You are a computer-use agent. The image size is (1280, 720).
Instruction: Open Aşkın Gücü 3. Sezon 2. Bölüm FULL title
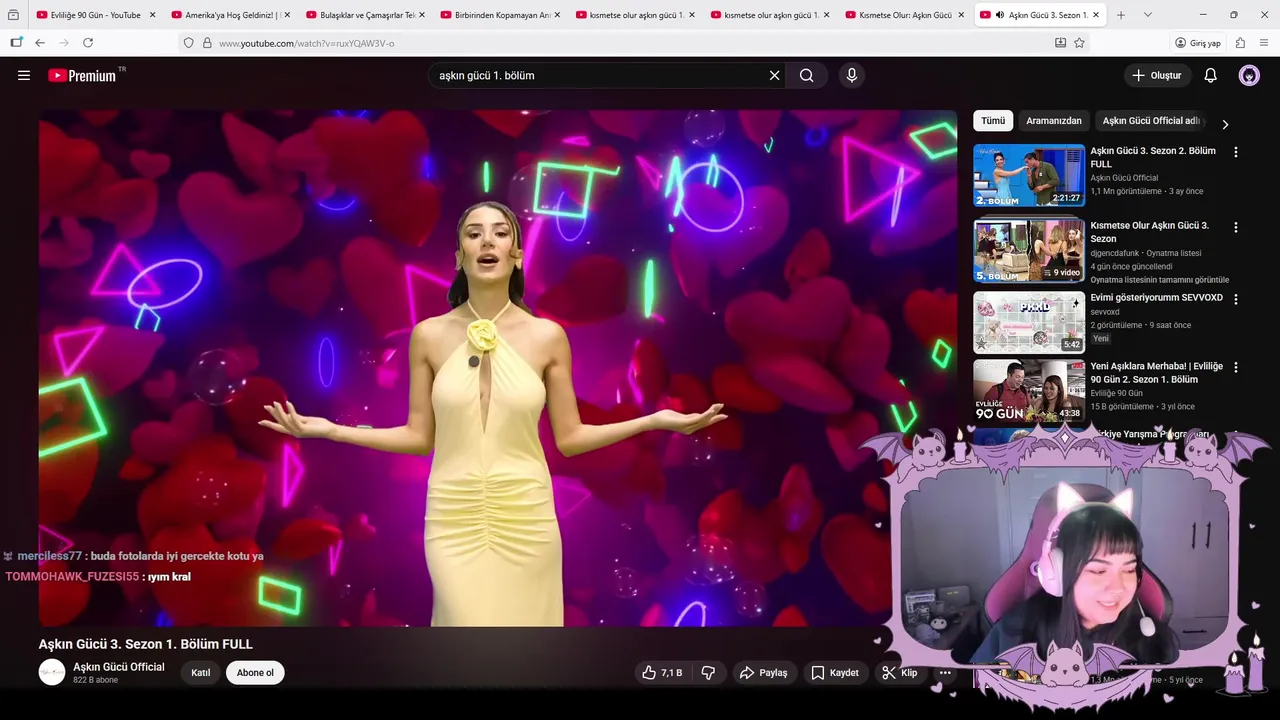click(1153, 157)
